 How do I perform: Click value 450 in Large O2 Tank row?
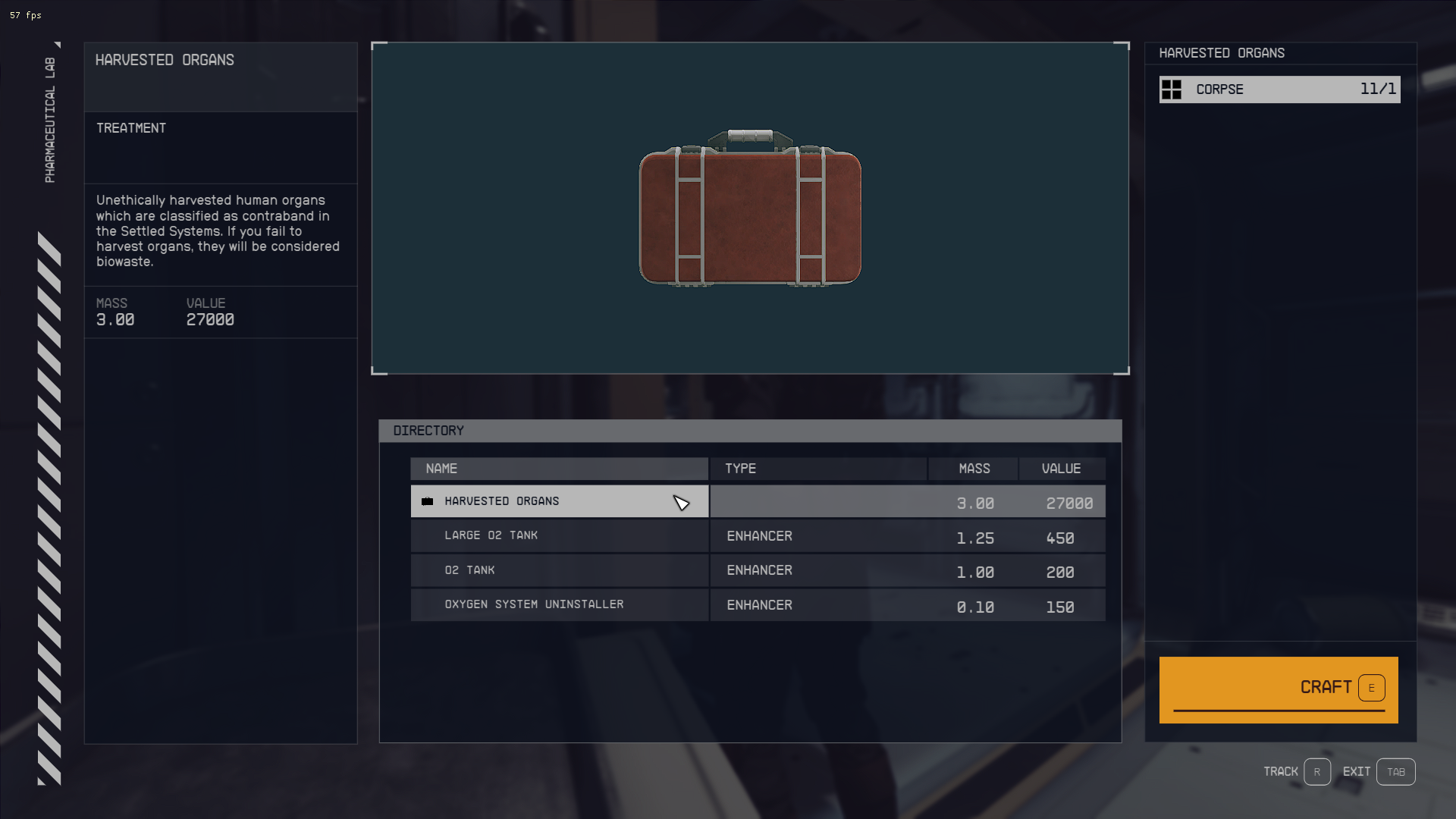click(1060, 538)
